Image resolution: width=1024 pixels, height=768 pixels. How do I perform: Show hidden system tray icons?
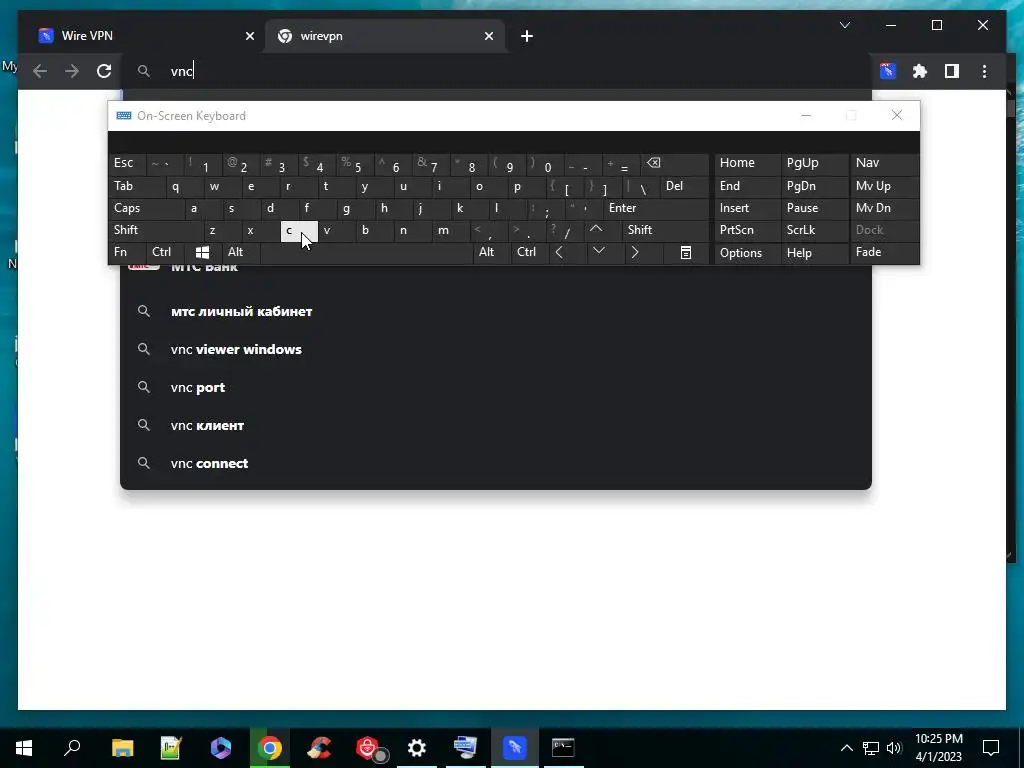click(x=846, y=748)
